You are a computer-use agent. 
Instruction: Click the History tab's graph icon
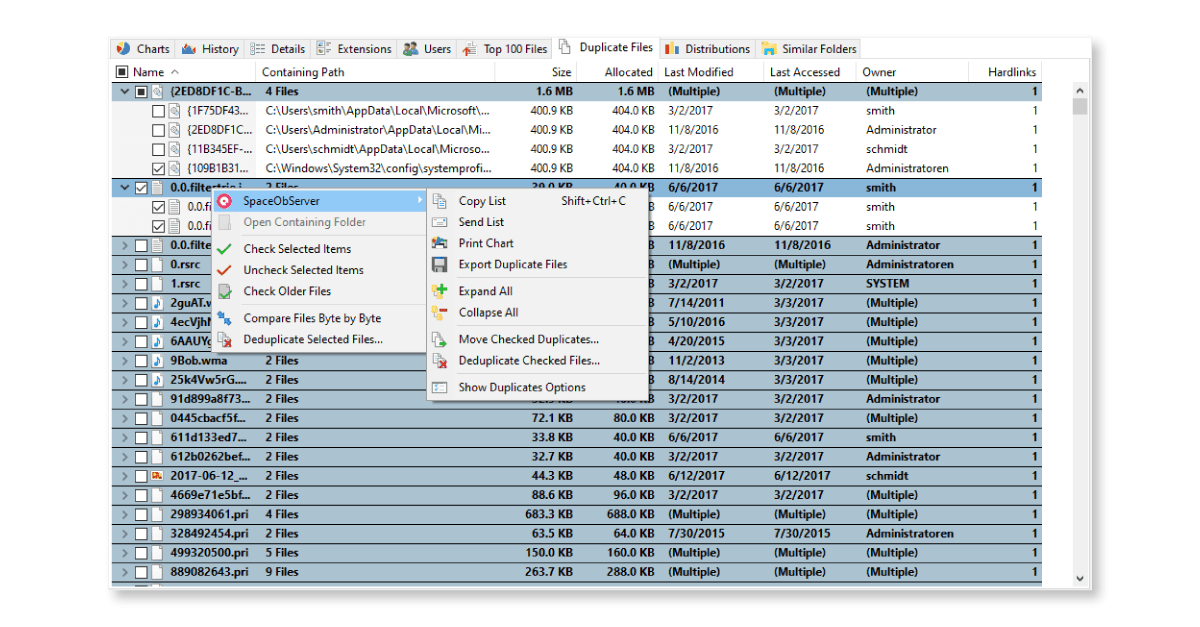pyautogui.click(x=189, y=48)
